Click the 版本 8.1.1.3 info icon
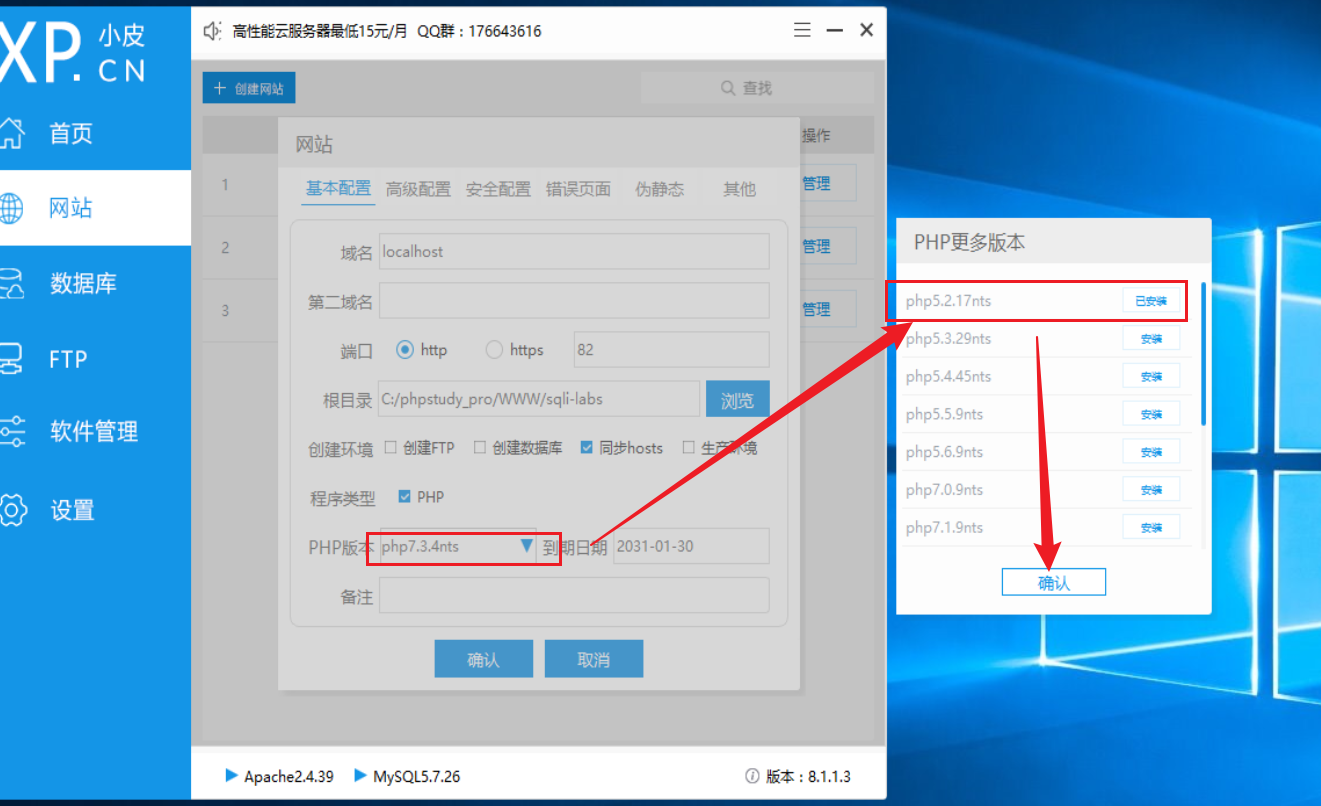Viewport: 1321px width, 806px height. [752, 776]
